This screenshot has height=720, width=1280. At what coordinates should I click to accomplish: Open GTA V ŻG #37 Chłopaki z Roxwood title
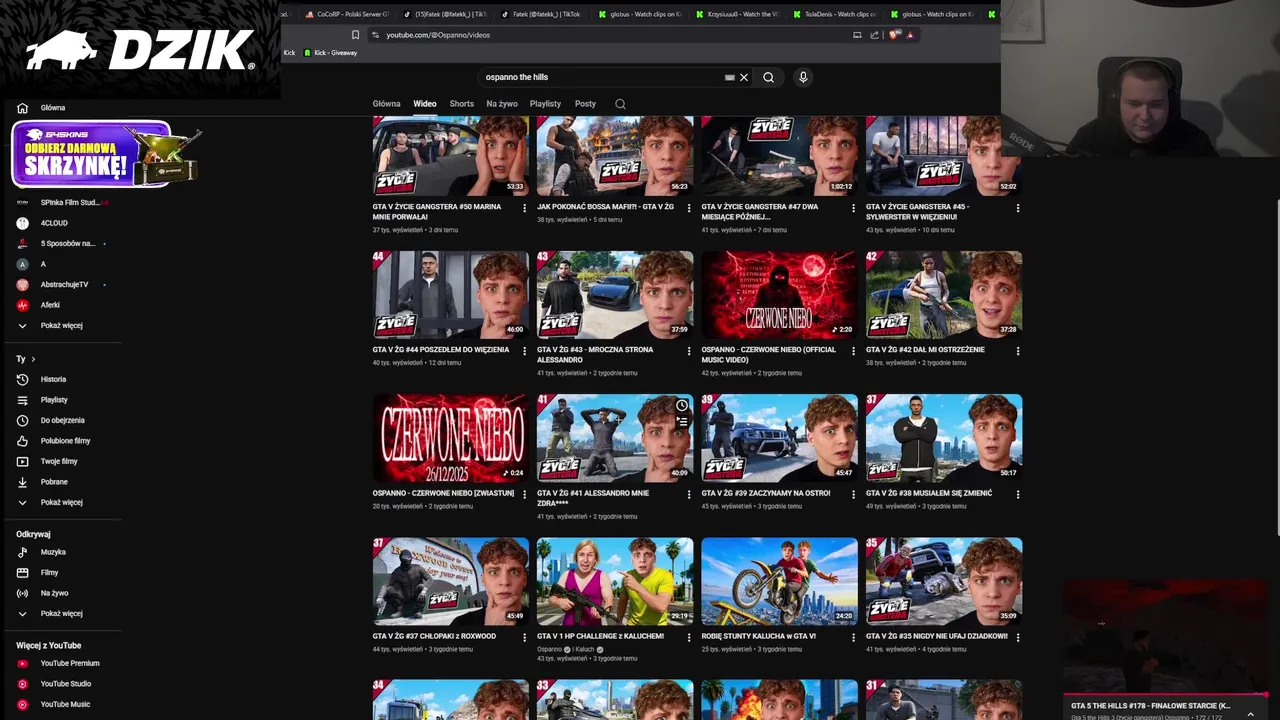pyautogui.click(x=434, y=636)
